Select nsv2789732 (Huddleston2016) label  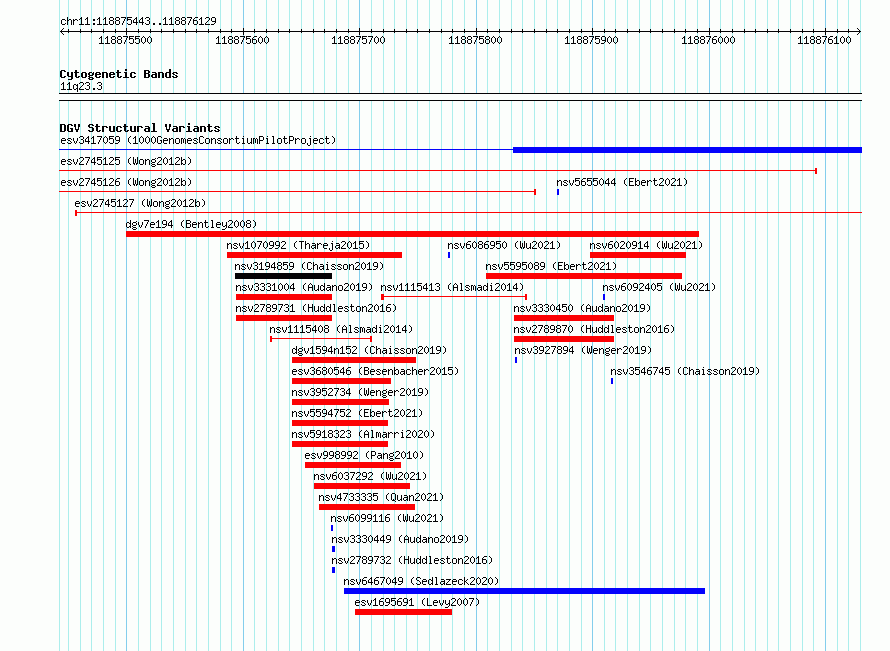click(x=413, y=560)
